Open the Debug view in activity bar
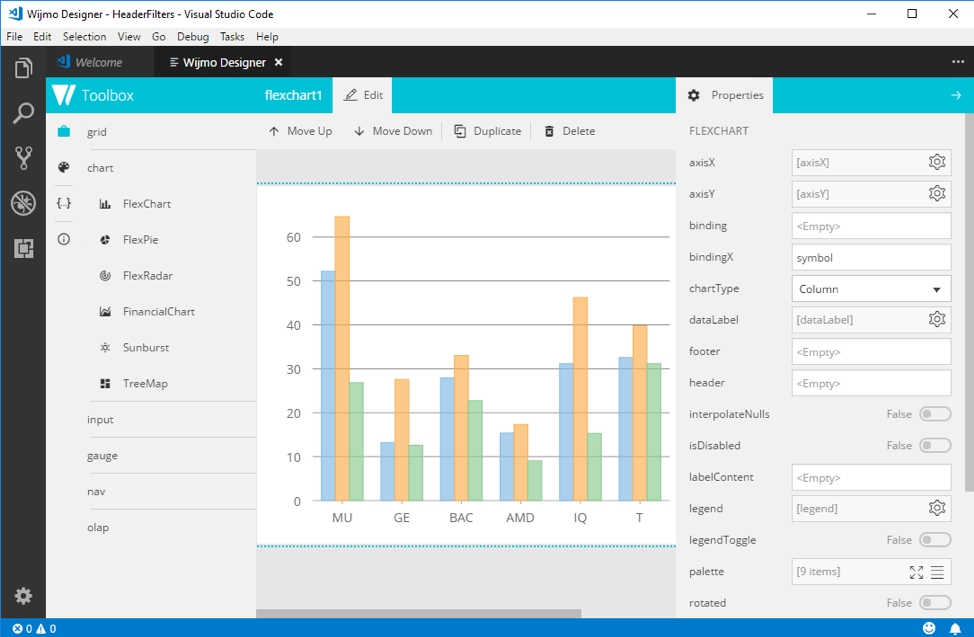 pyautogui.click(x=23, y=203)
